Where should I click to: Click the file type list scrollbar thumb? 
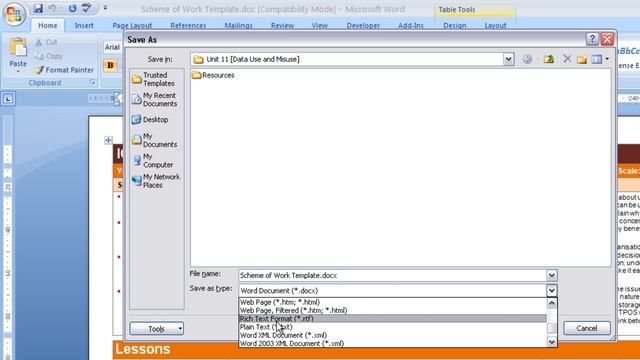(551, 328)
